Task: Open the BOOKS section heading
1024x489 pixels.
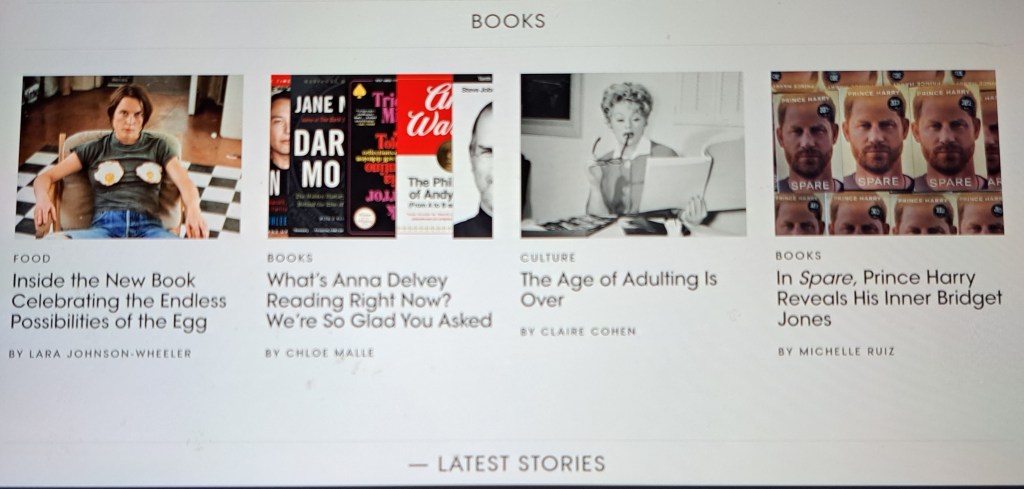Action: click(x=508, y=21)
